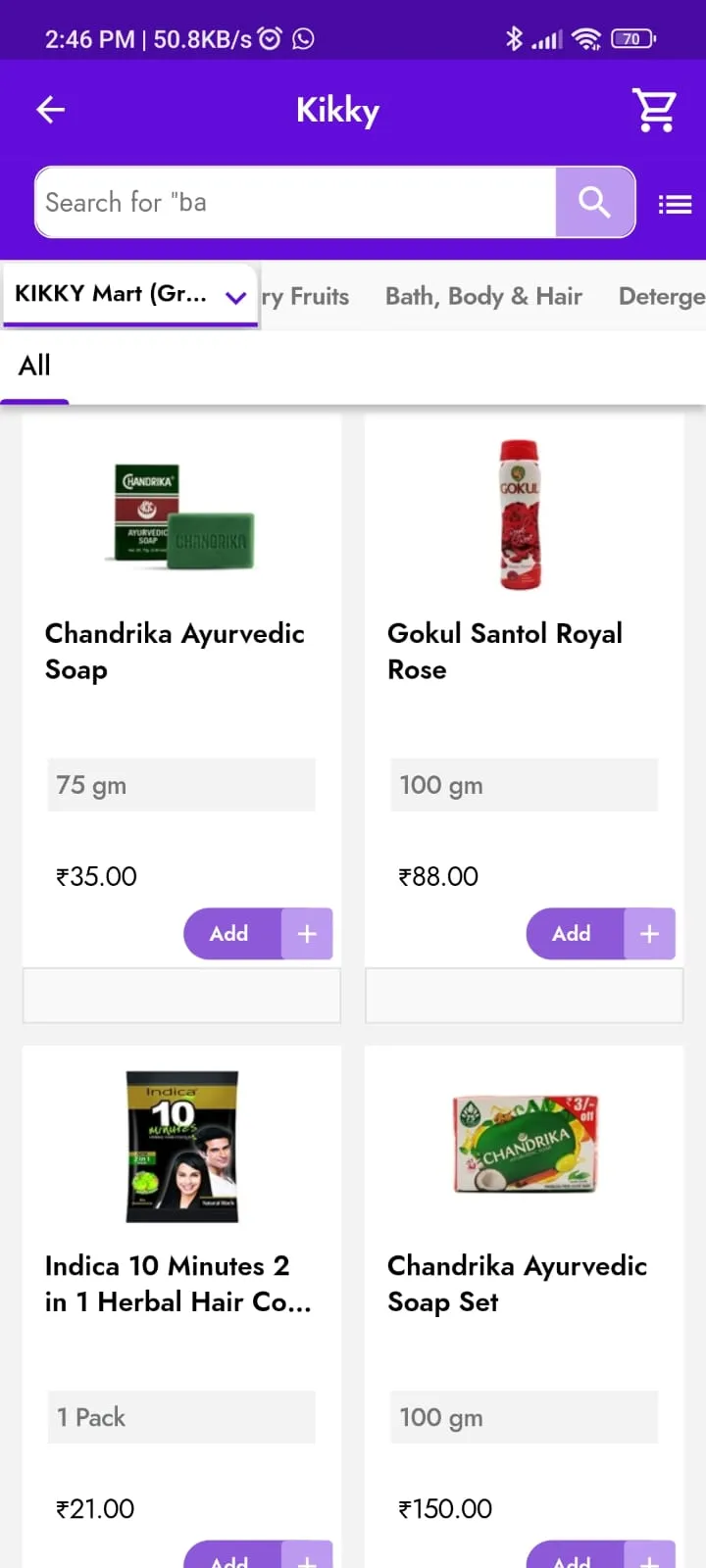This screenshot has height=1568, width=706.
Task: Open Indica 10 Minutes product image
Action: [181, 1147]
